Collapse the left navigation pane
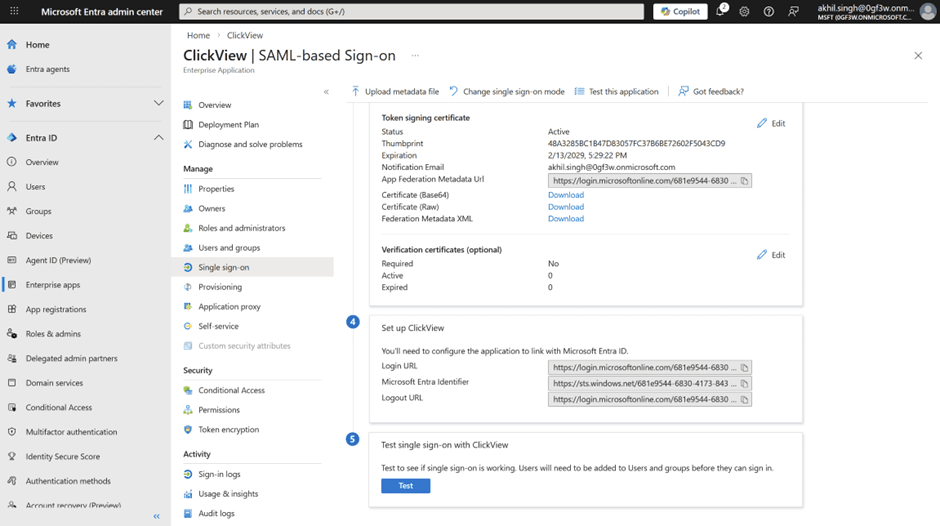Image resolution: width=940 pixels, height=526 pixels. (x=156, y=516)
